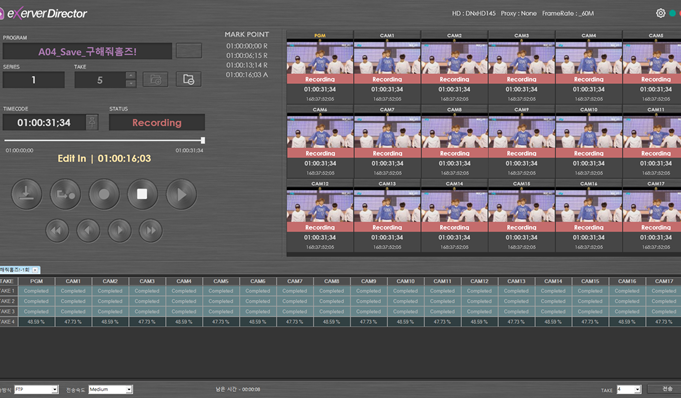Click the transfer button at bottom right

[664, 389]
